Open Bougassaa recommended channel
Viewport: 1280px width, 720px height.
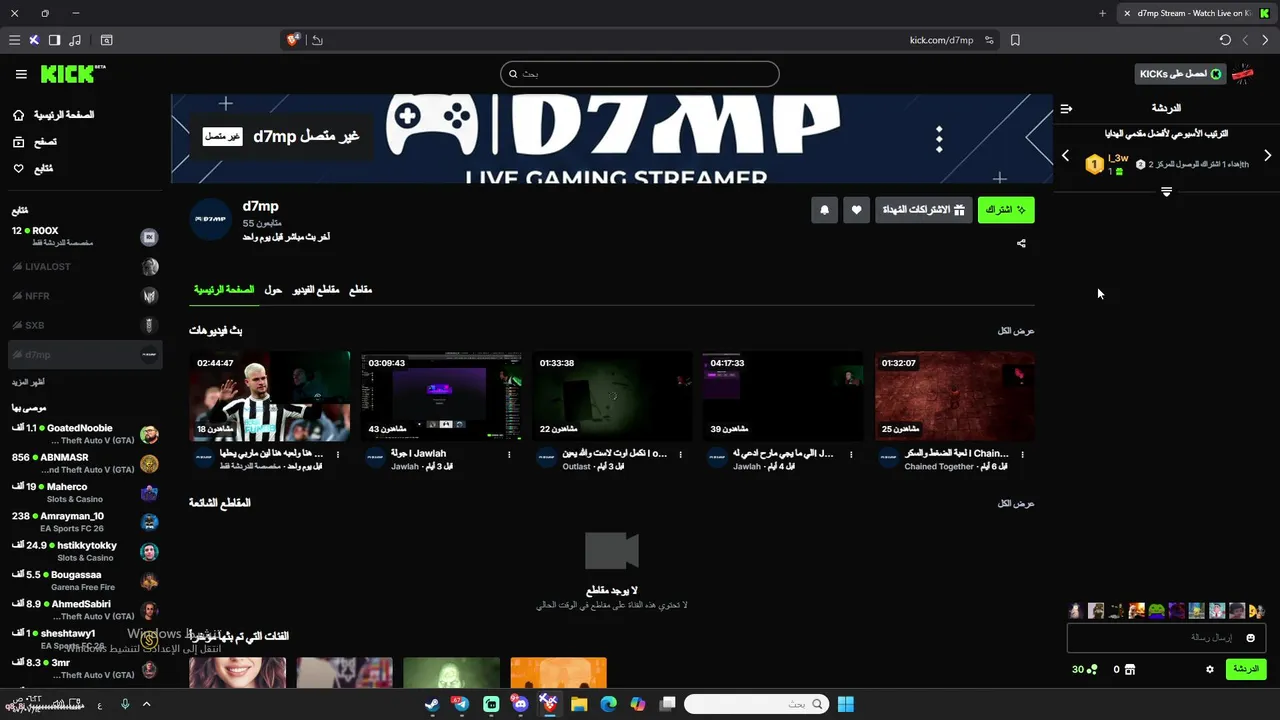[x=84, y=581]
